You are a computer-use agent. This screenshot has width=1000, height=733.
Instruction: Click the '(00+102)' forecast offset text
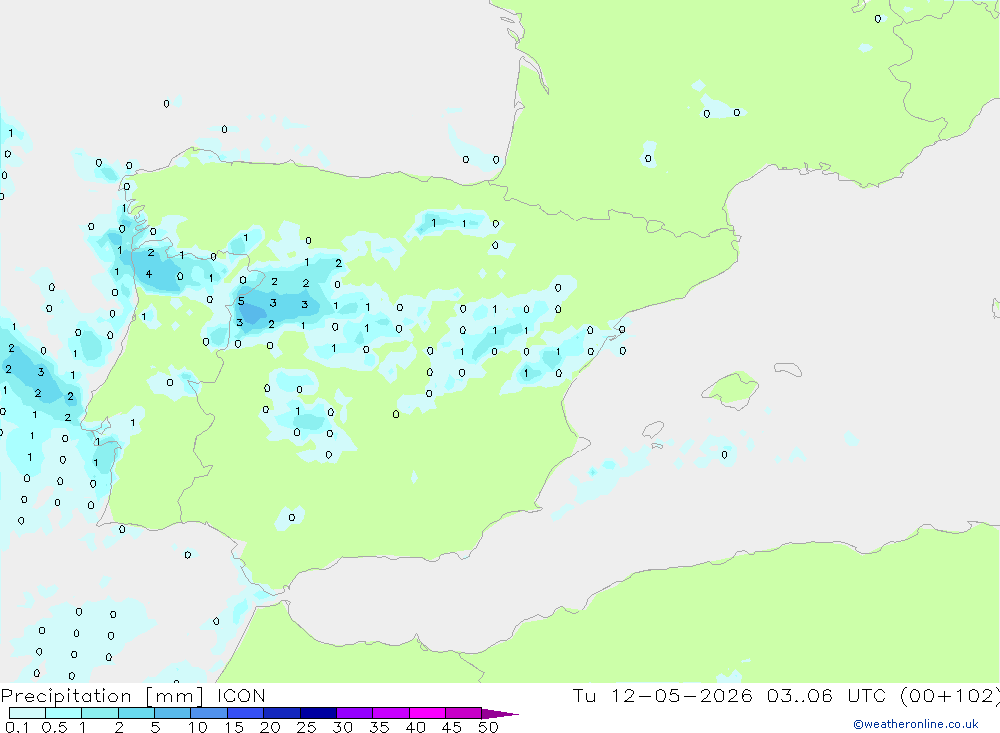950,695
